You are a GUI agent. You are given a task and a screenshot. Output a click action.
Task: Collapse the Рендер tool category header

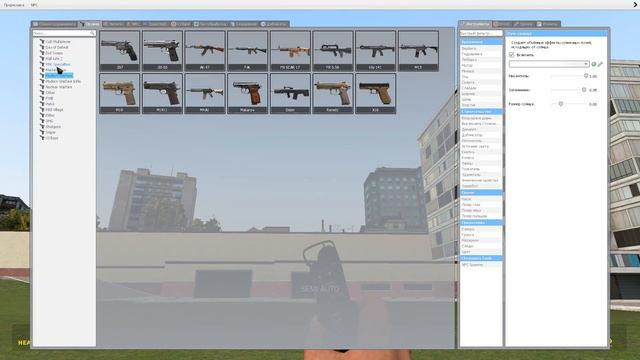pyautogui.click(x=481, y=222)
